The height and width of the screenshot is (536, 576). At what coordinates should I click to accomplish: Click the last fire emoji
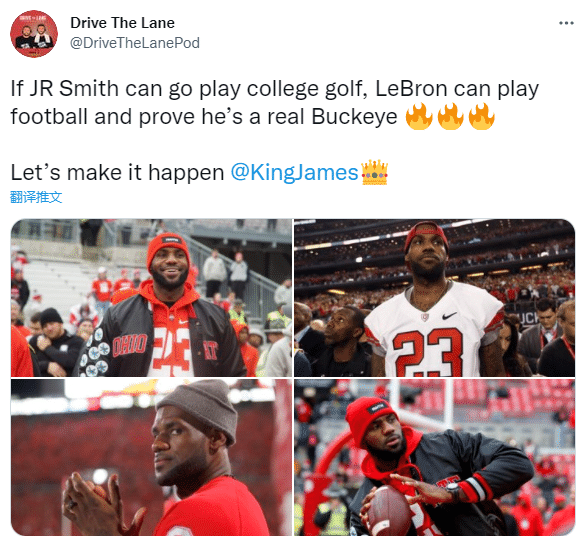click(x=482, y=116)
